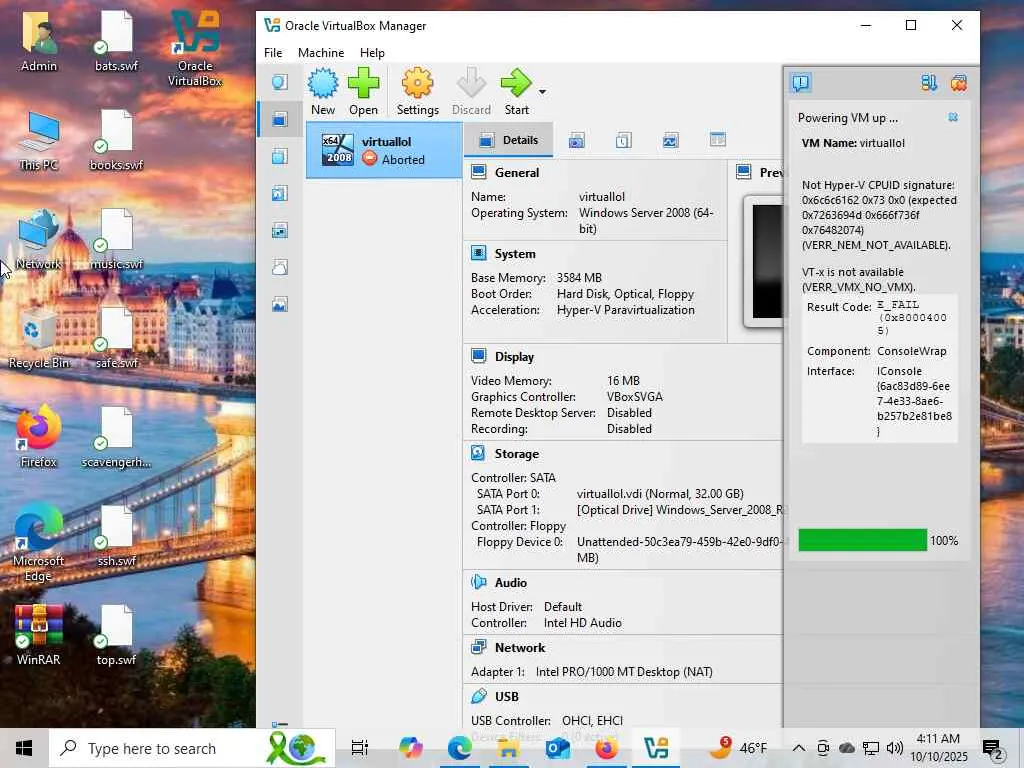Click the notification center icon in right panel
This screenshot has width=1024, height=768.
[x=801, y=83]
